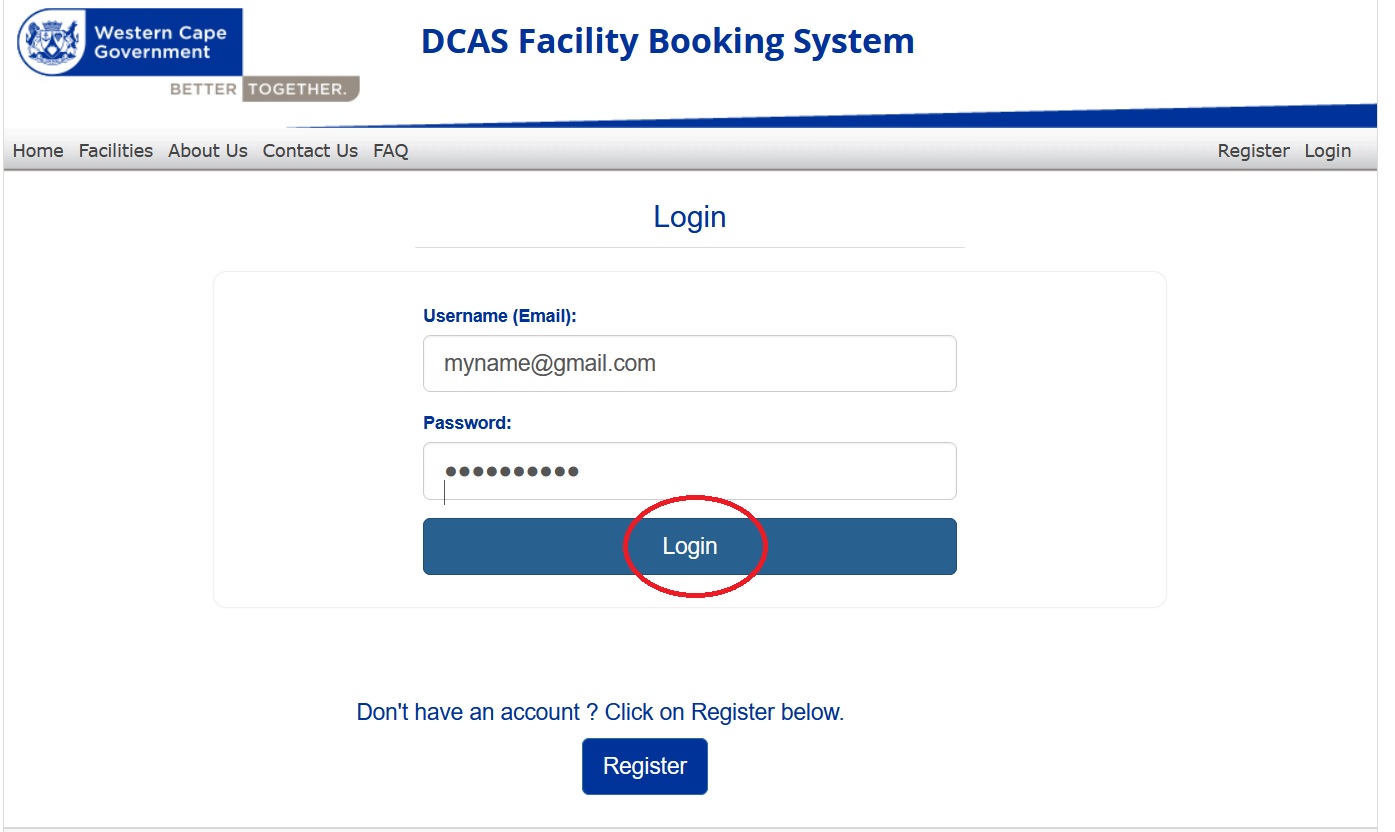Screen dimensions: 1395x832
Task: Navigate to Contact Us
Action: coord(310,151)
